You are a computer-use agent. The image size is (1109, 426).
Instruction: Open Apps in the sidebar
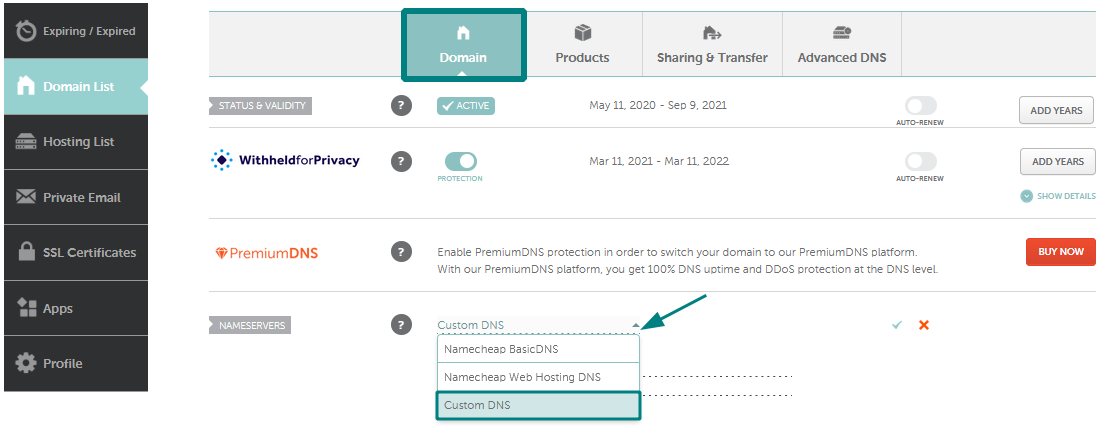click(76, 309)
